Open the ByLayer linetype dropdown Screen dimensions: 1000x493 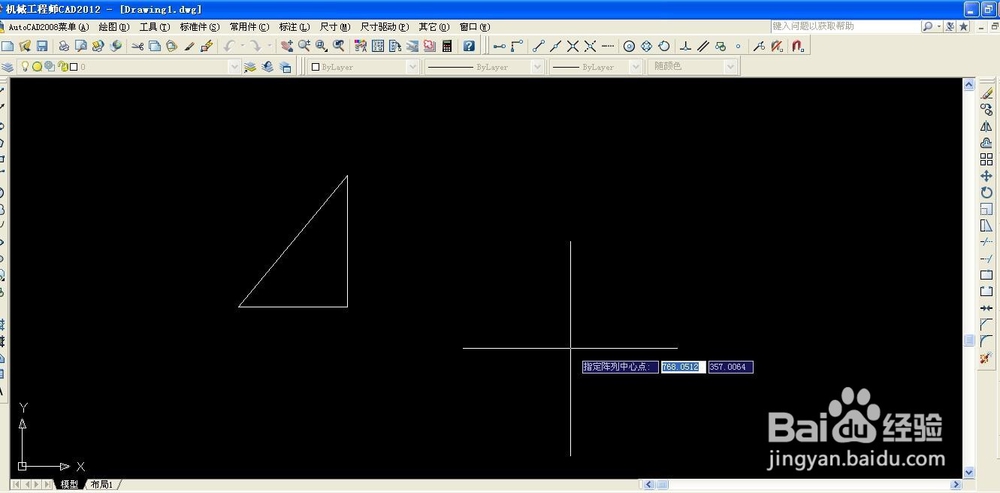click(537, 66)
